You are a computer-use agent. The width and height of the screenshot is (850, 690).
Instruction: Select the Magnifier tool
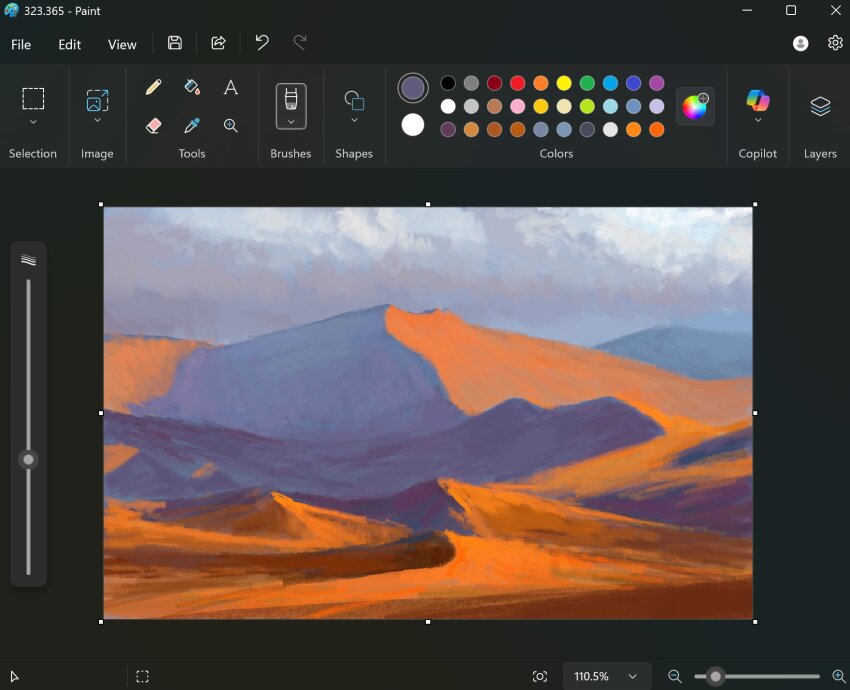click(x=230, y=124)
